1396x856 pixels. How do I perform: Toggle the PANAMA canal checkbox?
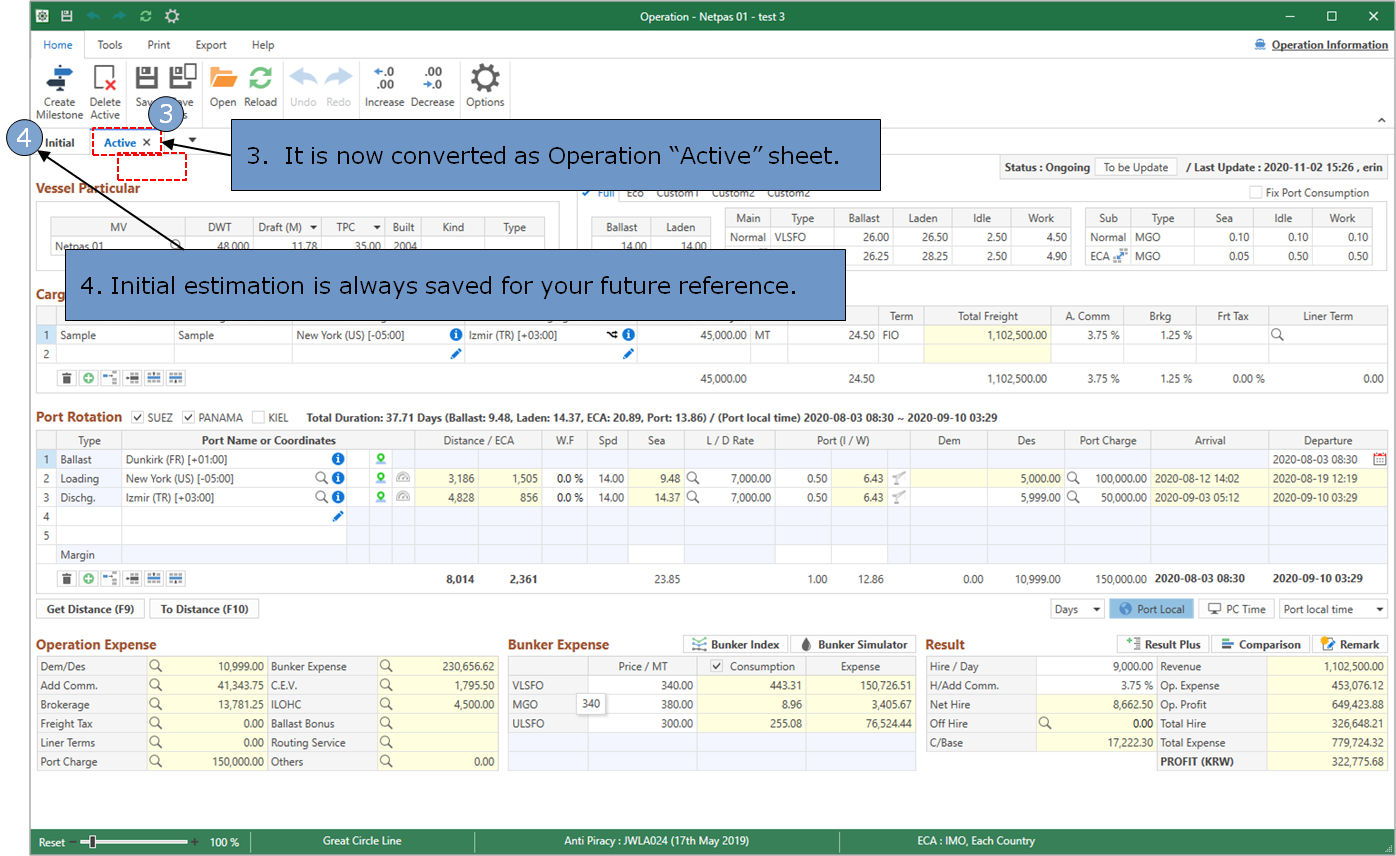click(x=189, y=417)
